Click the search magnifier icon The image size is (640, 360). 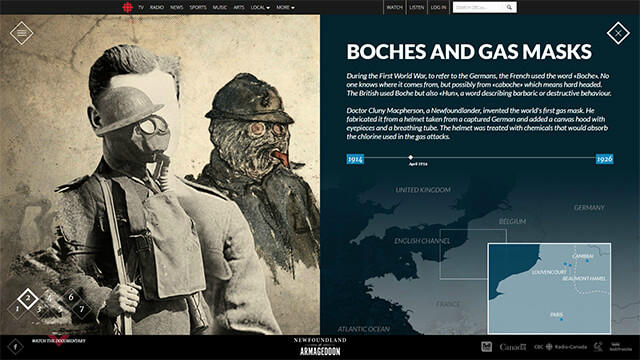tap(509, 7)
